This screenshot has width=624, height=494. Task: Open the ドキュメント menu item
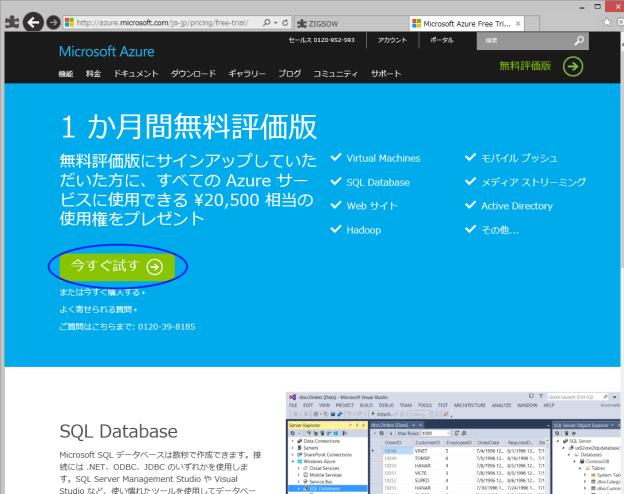(136, 74)
